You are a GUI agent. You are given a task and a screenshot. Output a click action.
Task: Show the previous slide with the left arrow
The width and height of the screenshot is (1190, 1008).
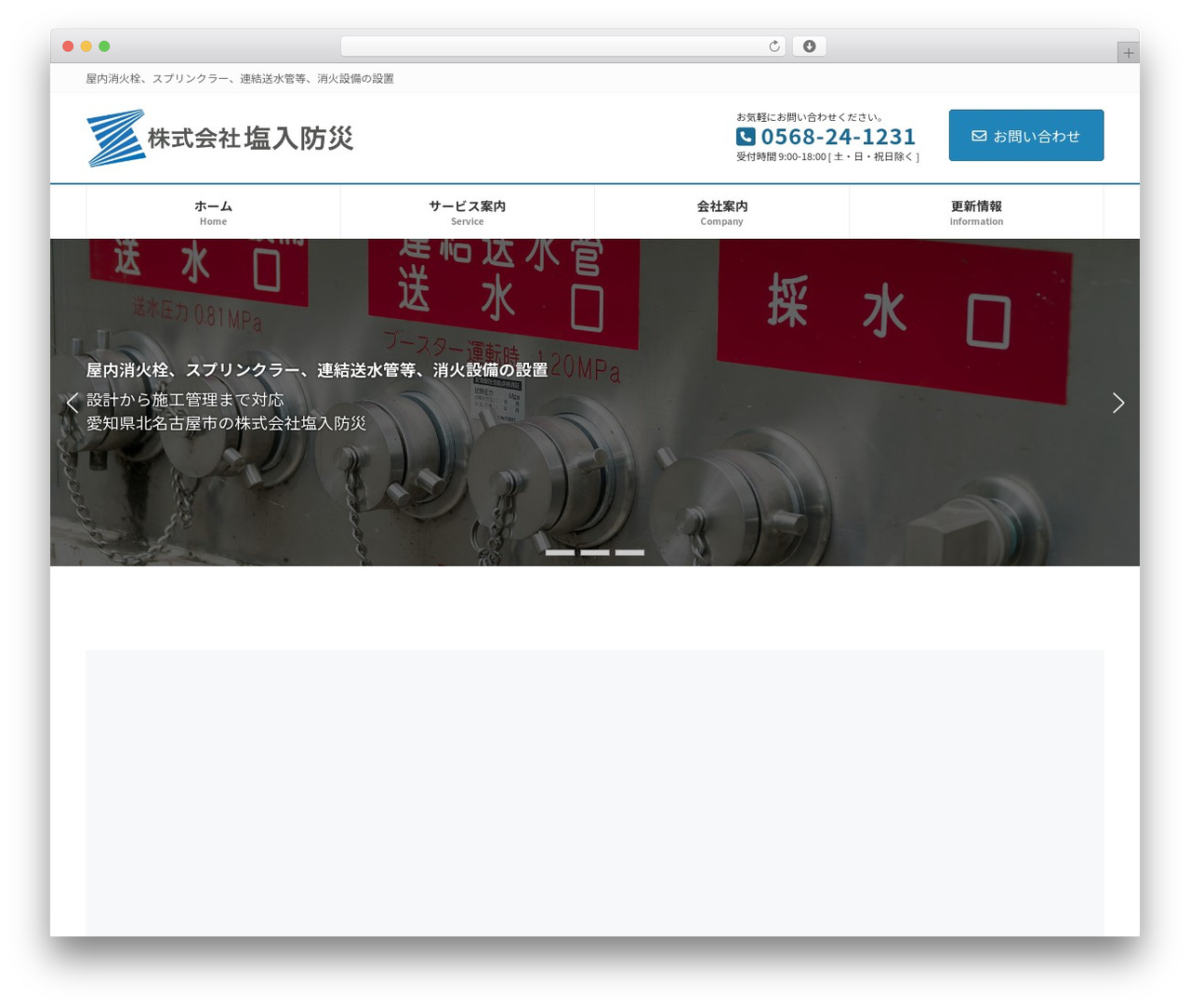73,403
